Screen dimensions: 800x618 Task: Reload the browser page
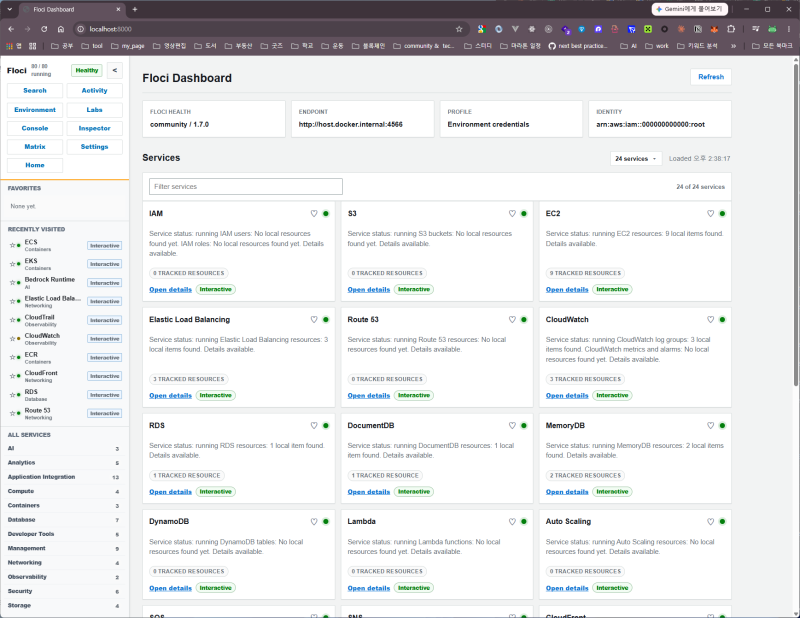(44, 29)
